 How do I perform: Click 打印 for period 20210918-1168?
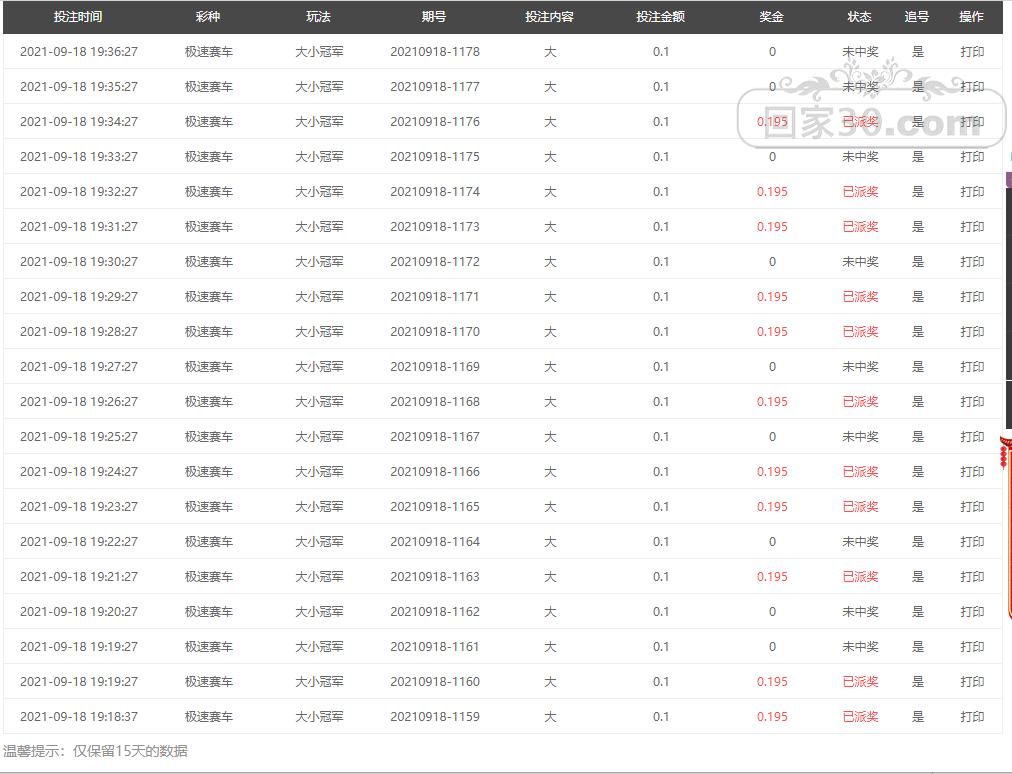tap(972, 402)
